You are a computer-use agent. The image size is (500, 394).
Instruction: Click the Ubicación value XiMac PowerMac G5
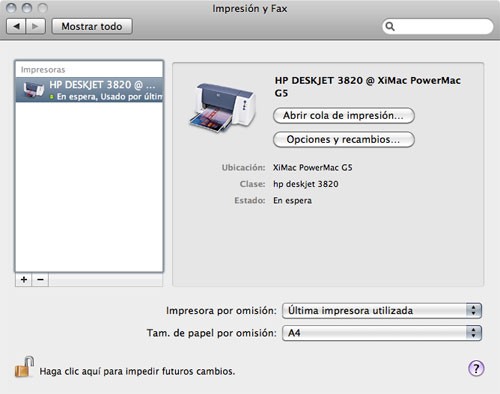tap(312, 167)
